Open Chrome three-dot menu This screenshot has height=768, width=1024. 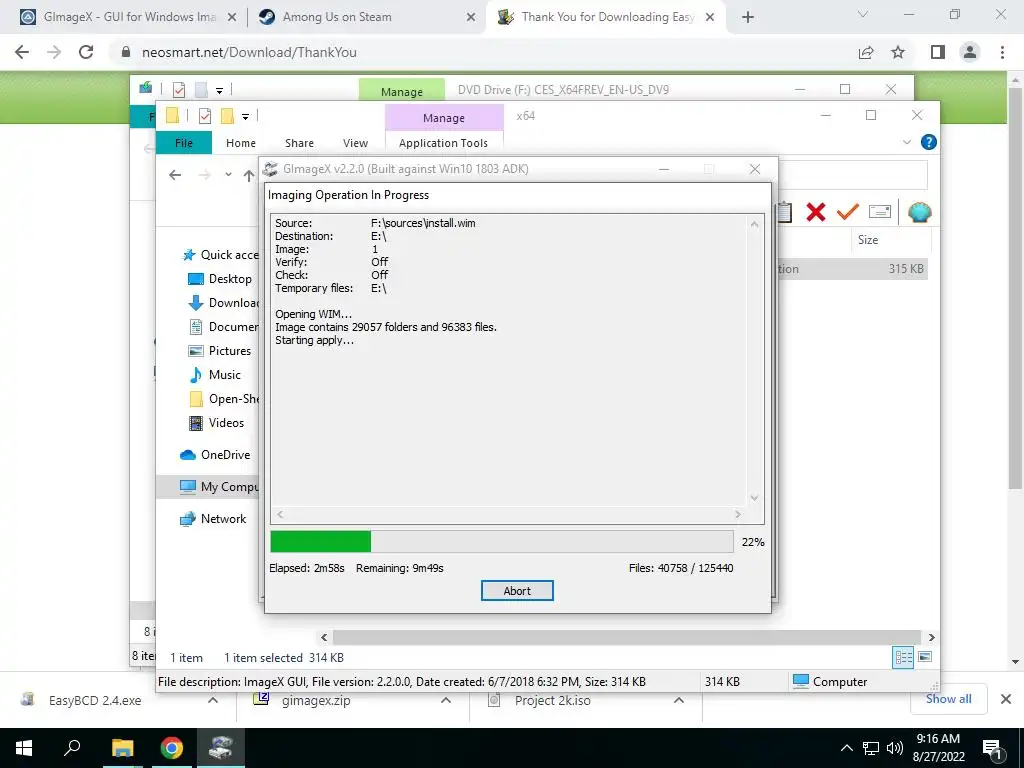pyautogui.click(x=1002, y=52)
